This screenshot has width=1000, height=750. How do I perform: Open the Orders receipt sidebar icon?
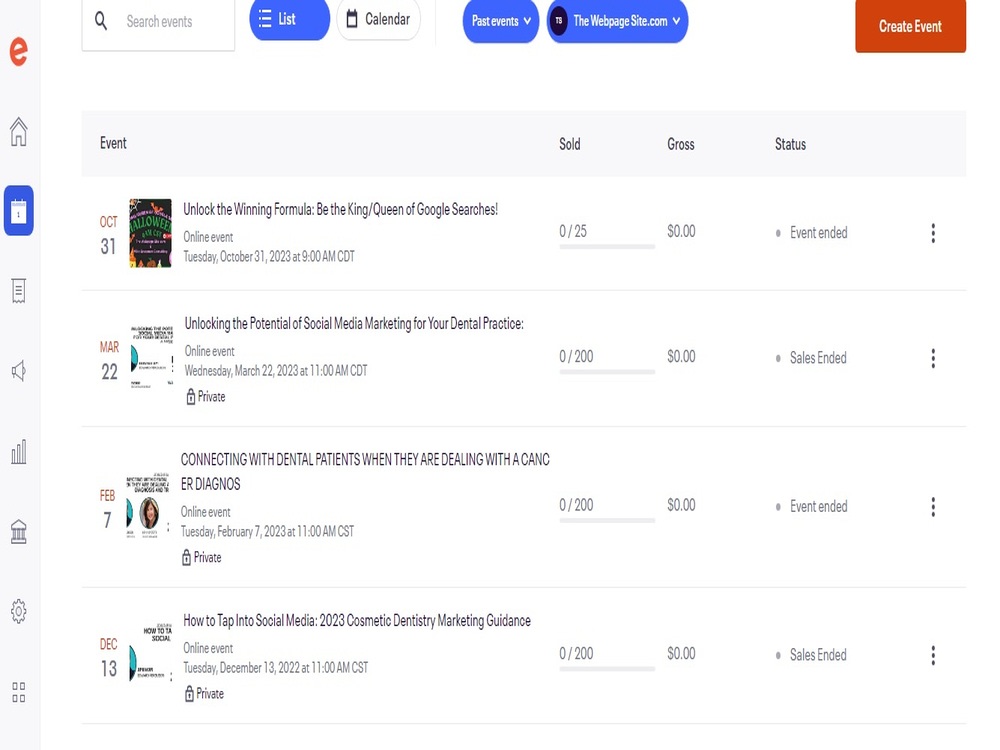18,291
